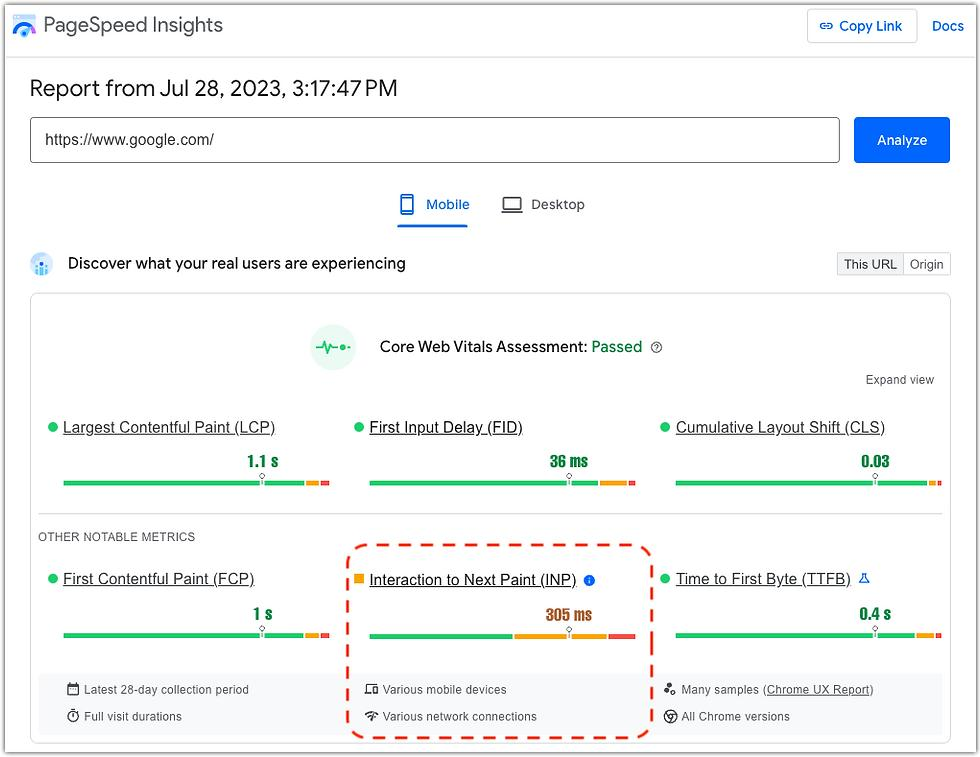Click Various mobile devices text

point(444,689)
